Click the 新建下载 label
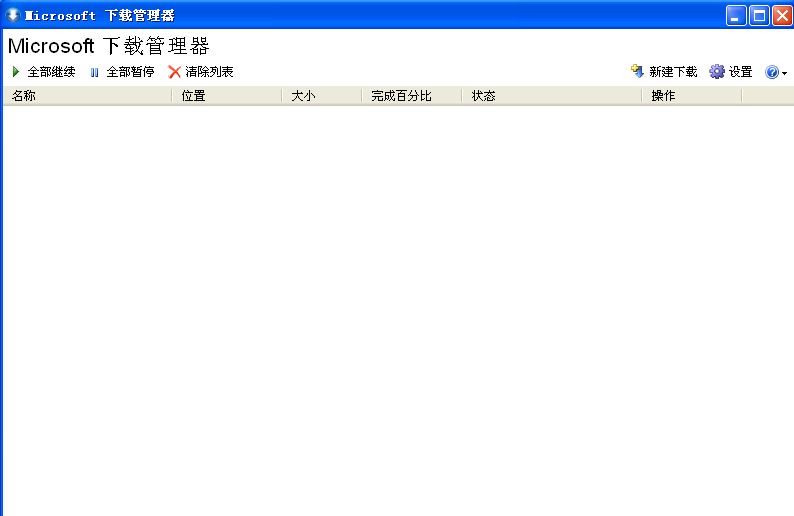 pyautogui.click(x=673, y=72)
